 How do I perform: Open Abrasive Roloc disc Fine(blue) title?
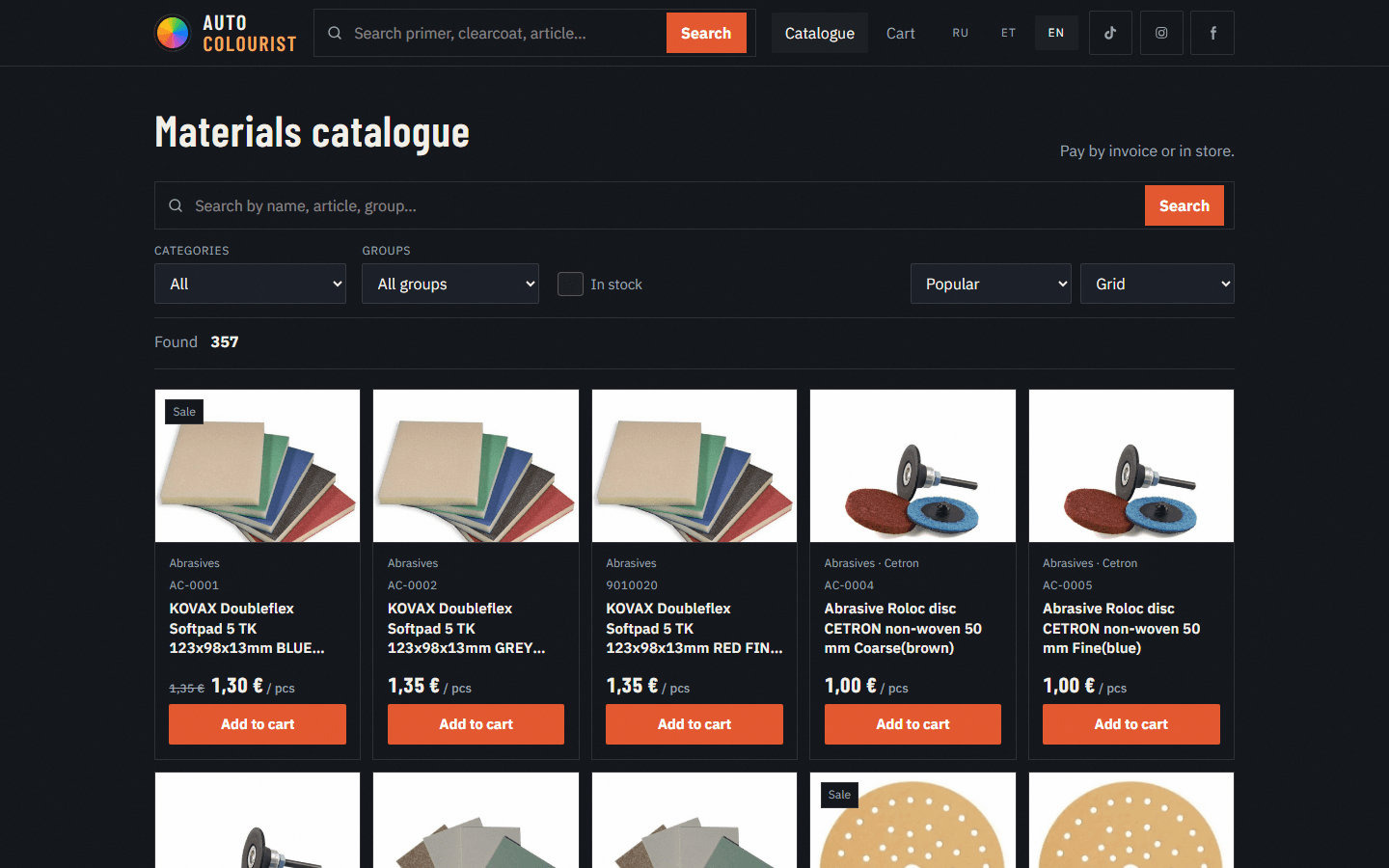click(x=1122, y=628)
